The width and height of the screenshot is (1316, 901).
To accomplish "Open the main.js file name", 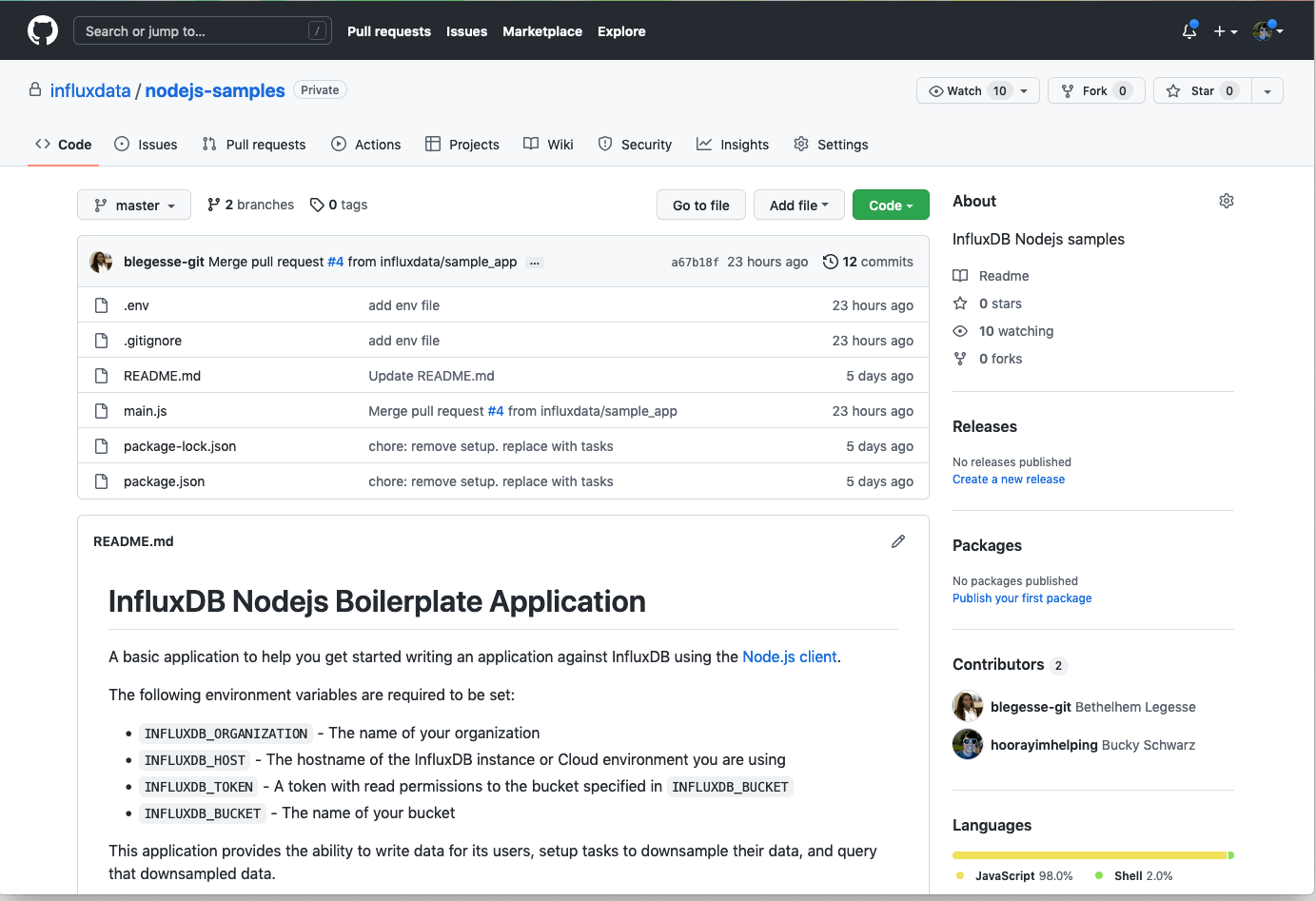I will pos(146,411).
